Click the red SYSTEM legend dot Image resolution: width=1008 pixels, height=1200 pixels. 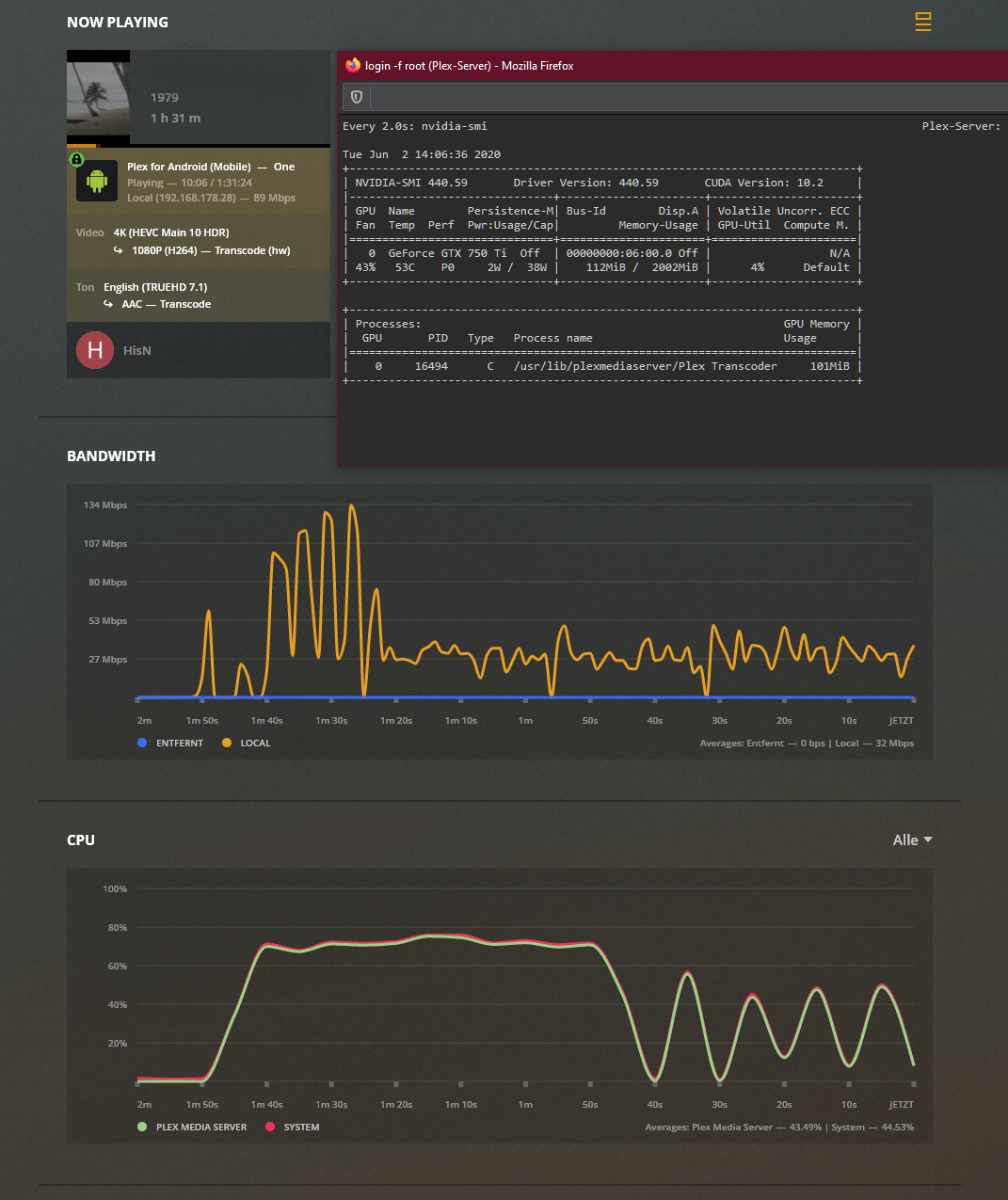click(270, 1127)
